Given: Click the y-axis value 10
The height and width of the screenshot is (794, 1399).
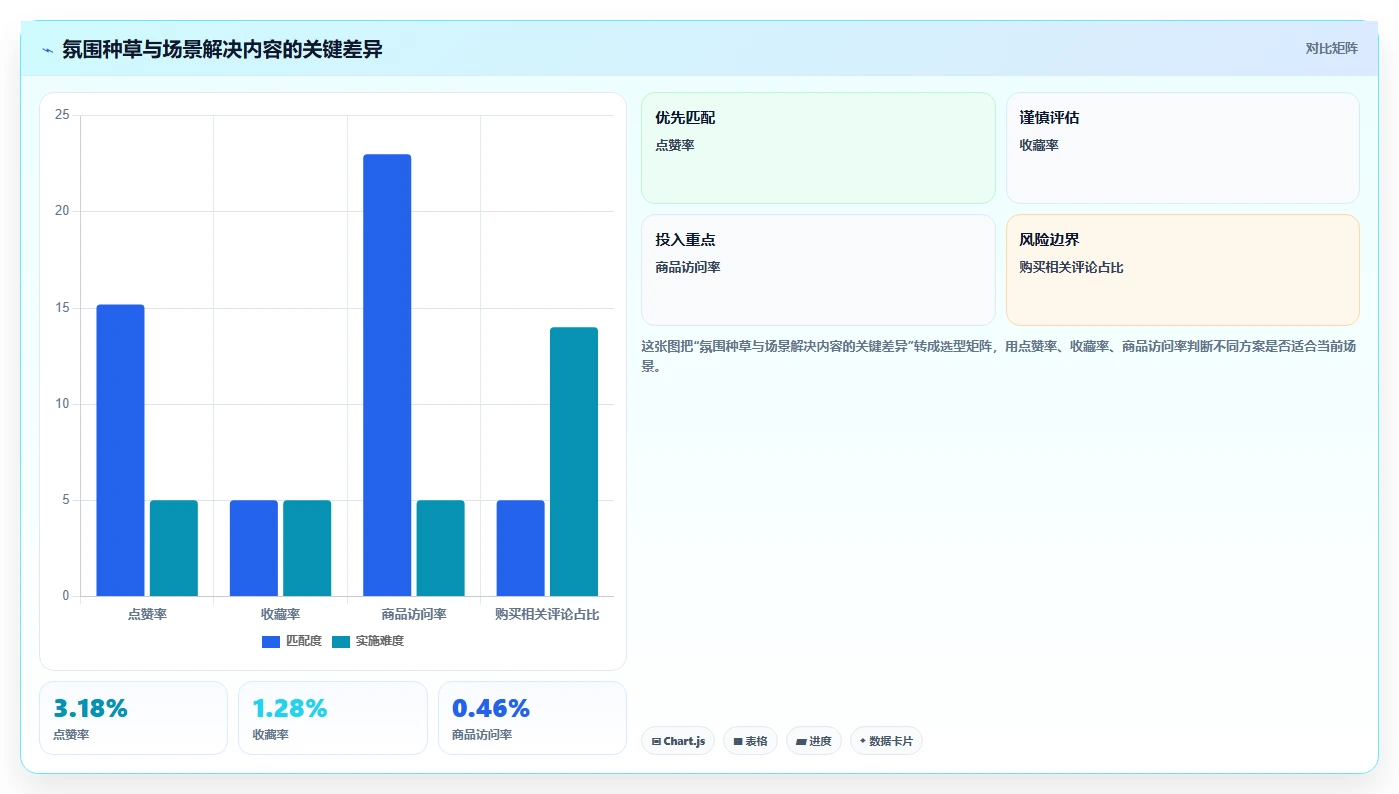Looking at the screenshot, I should coord(62,404).
